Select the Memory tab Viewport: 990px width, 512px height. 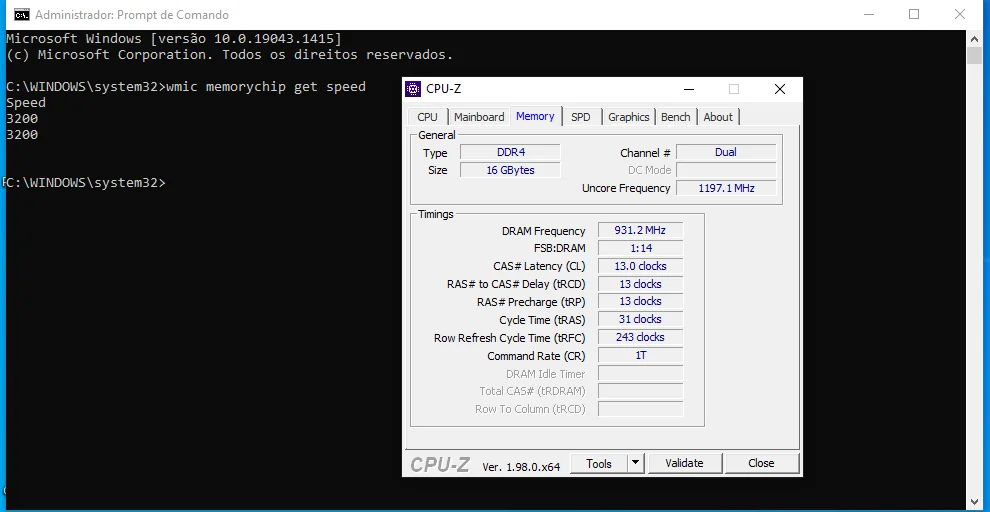click(535, 116)
